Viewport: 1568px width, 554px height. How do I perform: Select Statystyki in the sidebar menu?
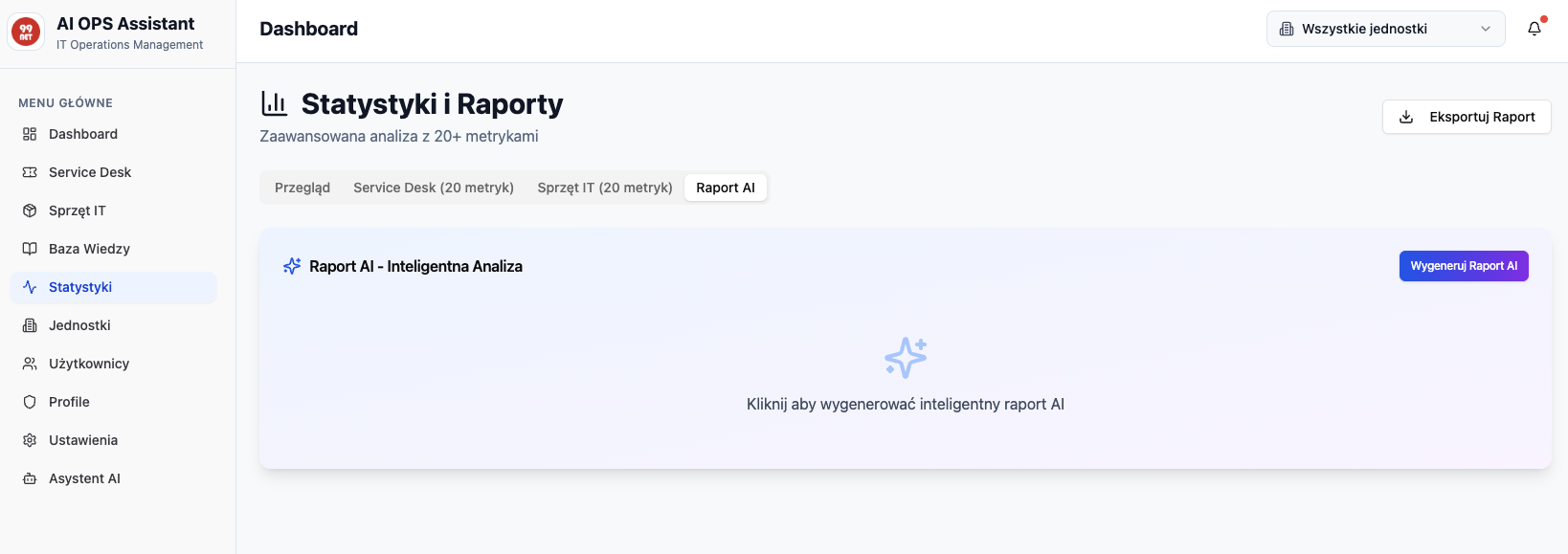80,287
